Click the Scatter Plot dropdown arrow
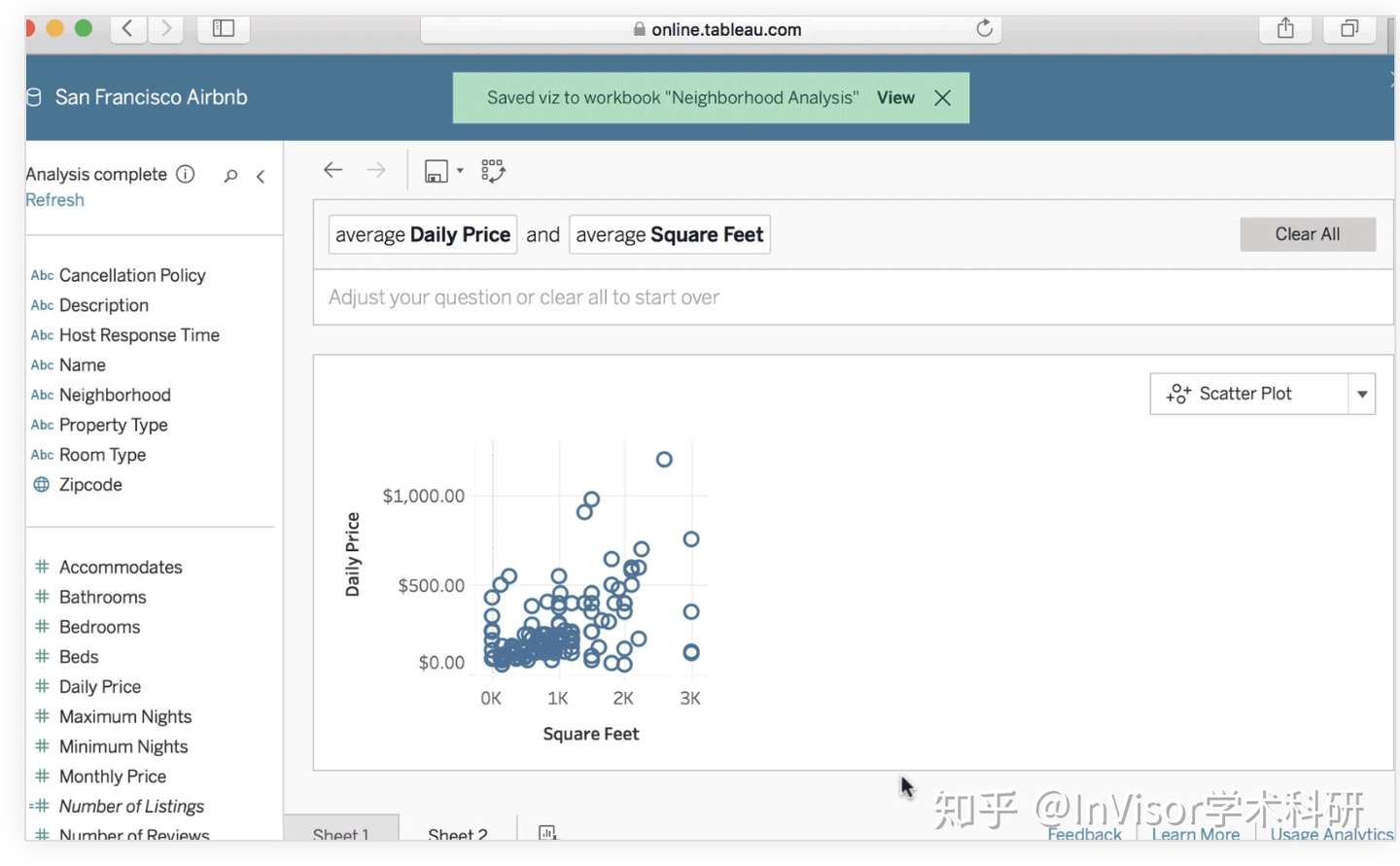Image resolution: width=1400 pixels, height=866 pixels. 1362,394
